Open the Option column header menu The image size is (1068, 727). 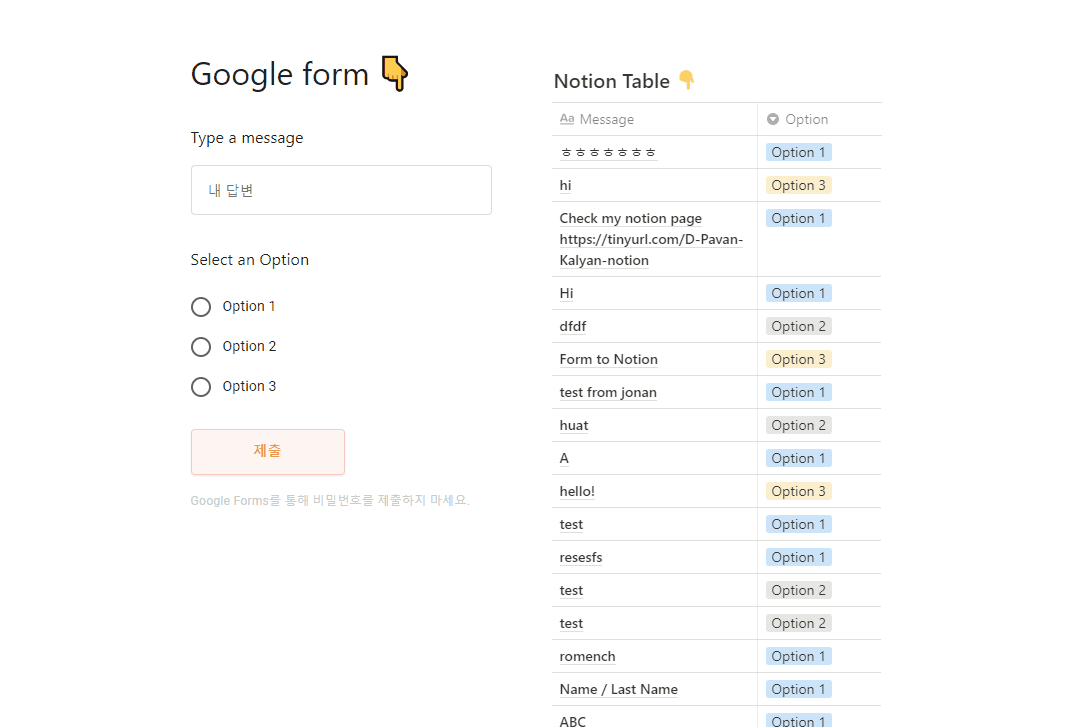[x=806, y=119]
